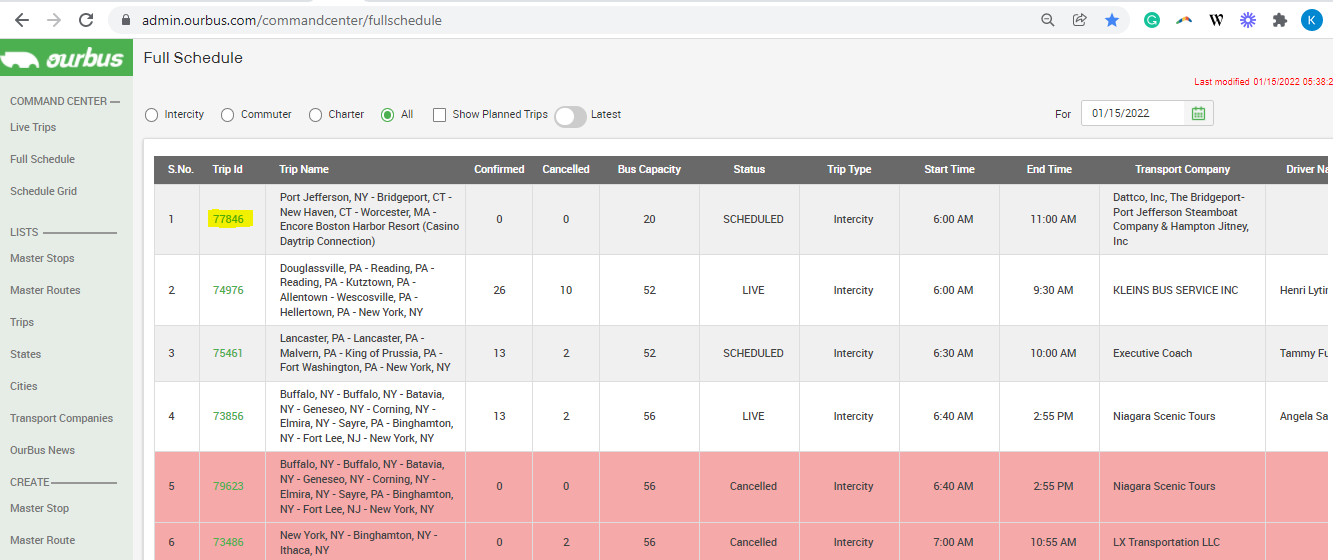The width and height of the screenshot is (1333, 560).
Task: Click the lock icon in the address bar
Action: point(125,20)
